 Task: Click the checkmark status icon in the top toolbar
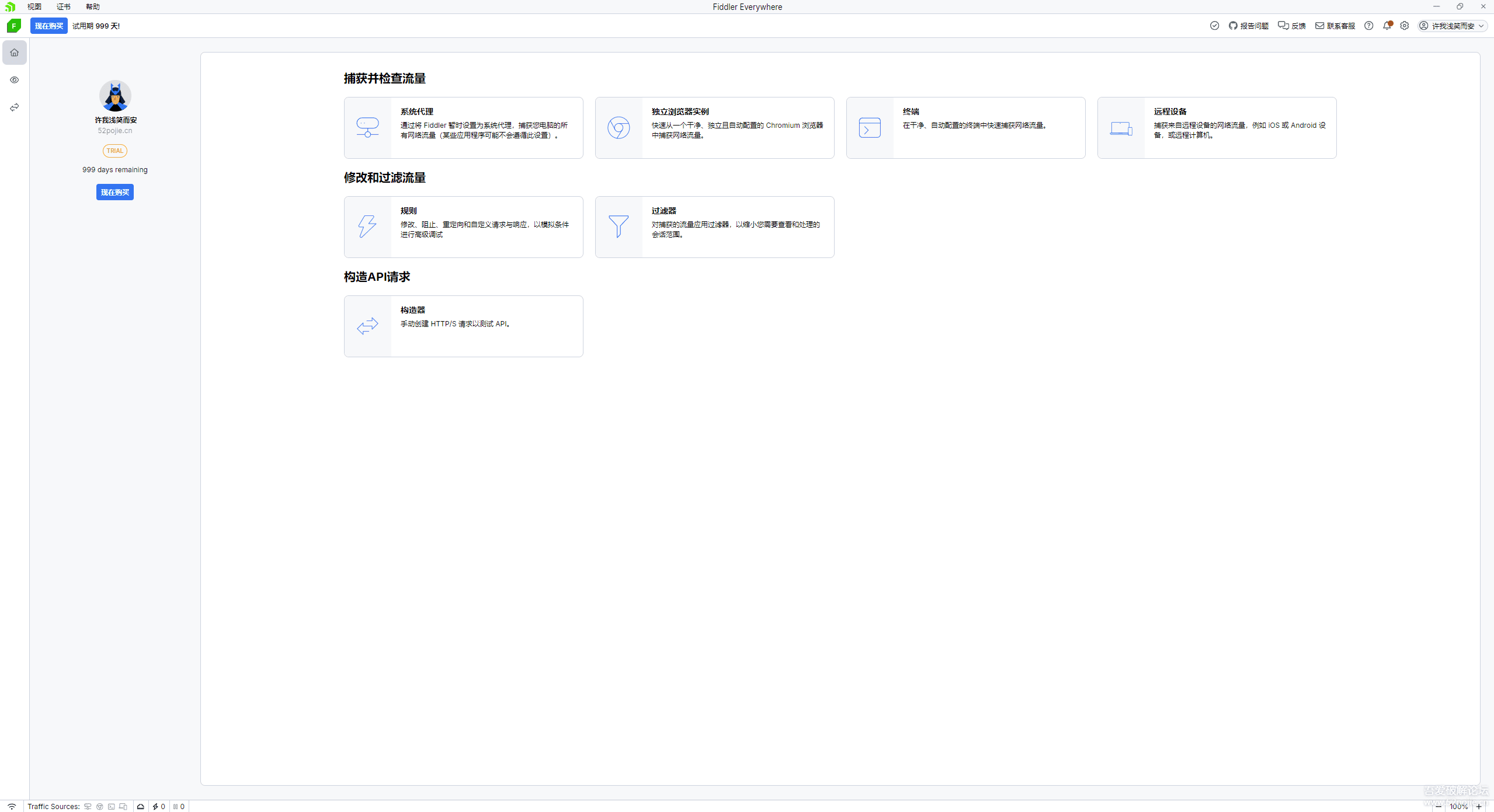pyautogui.click(x=1214, y=26)
